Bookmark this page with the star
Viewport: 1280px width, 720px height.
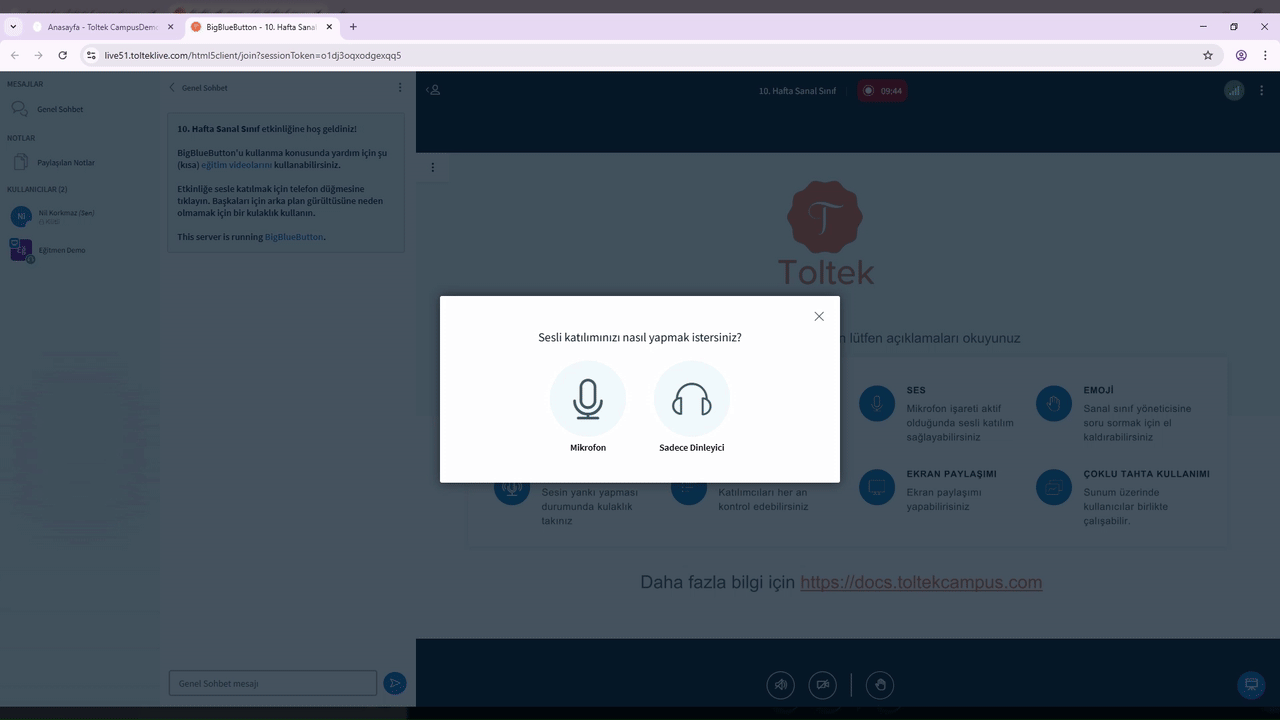point(1208,55)
